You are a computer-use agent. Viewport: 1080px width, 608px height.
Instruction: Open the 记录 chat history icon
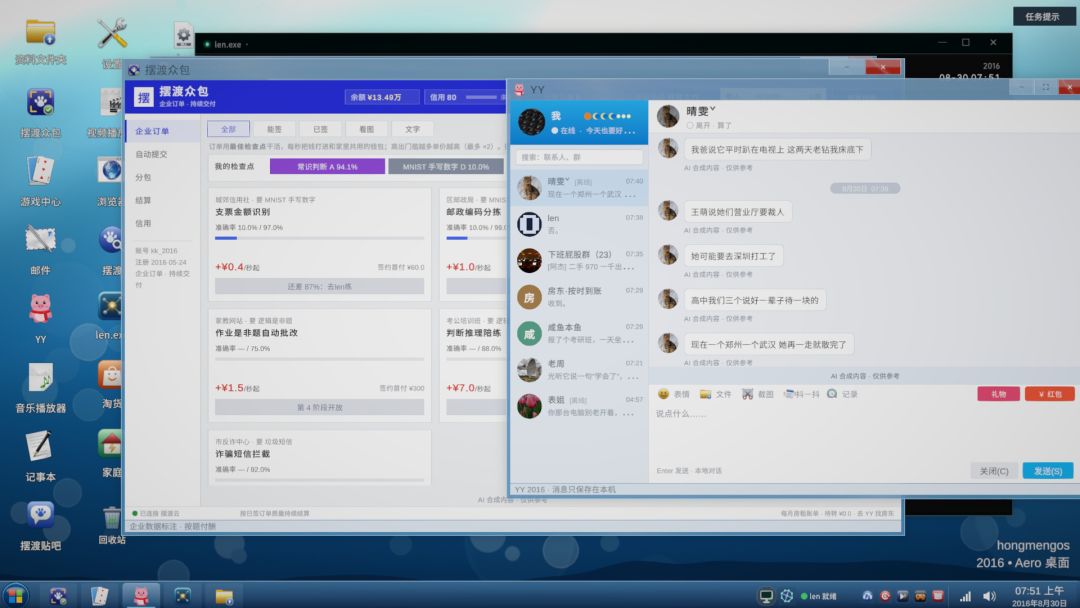coord(842,394)
